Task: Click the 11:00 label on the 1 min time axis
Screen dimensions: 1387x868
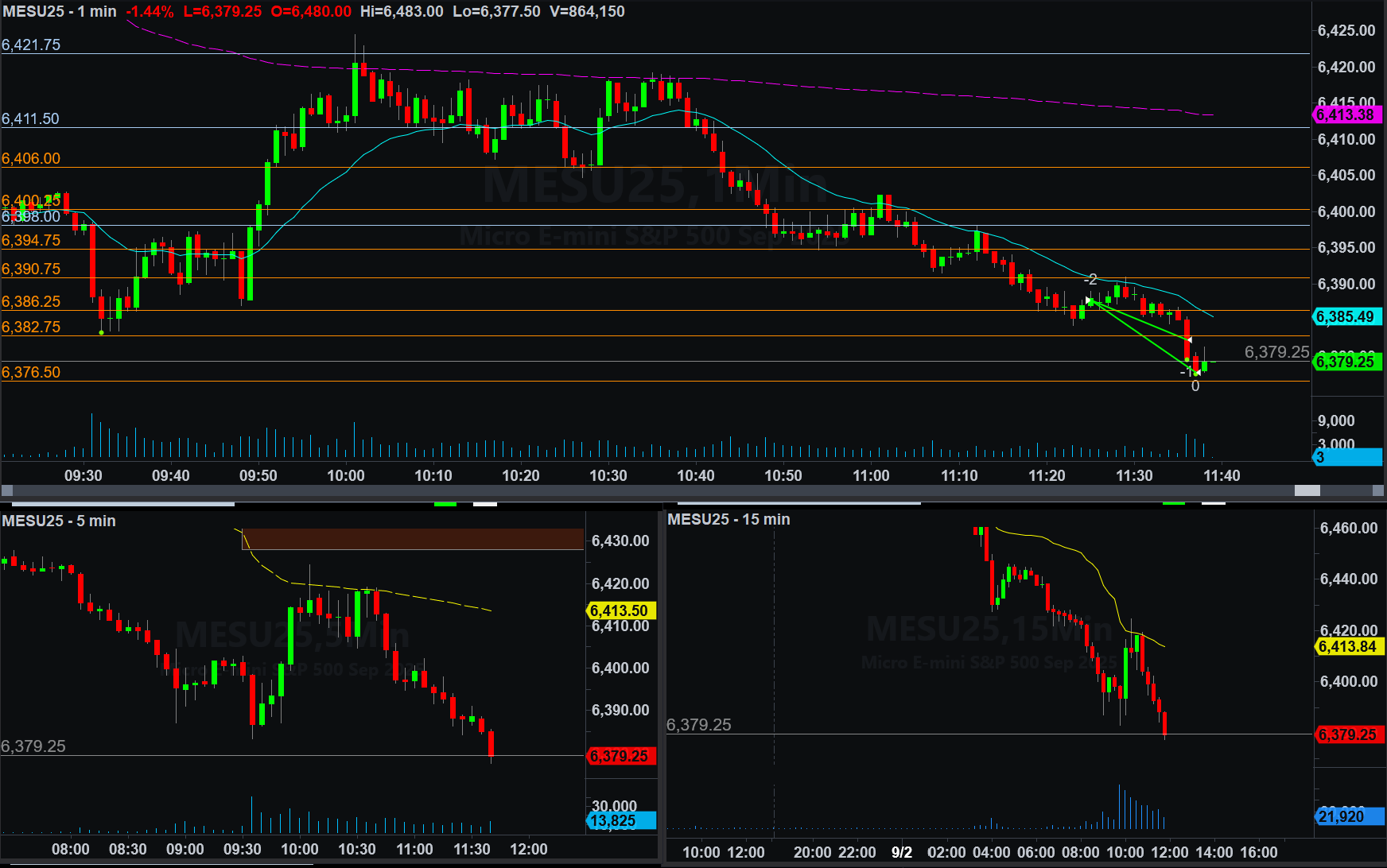Action: 871,476
